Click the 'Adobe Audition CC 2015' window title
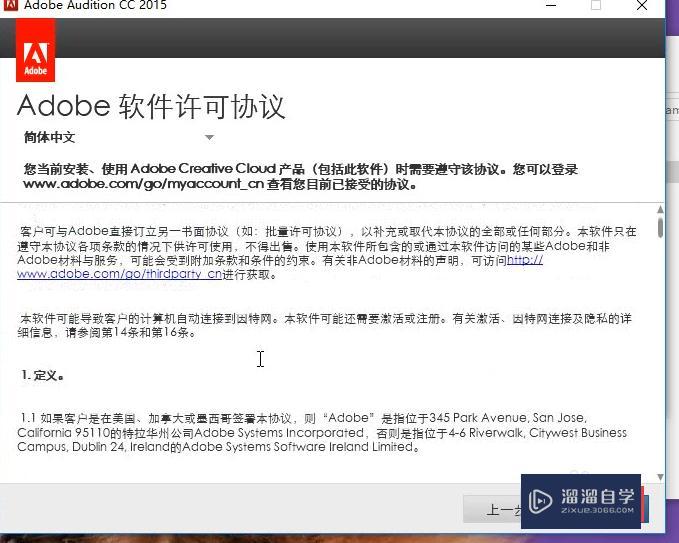The width and height of the screenshot is (679, 543). click(95, 5)
